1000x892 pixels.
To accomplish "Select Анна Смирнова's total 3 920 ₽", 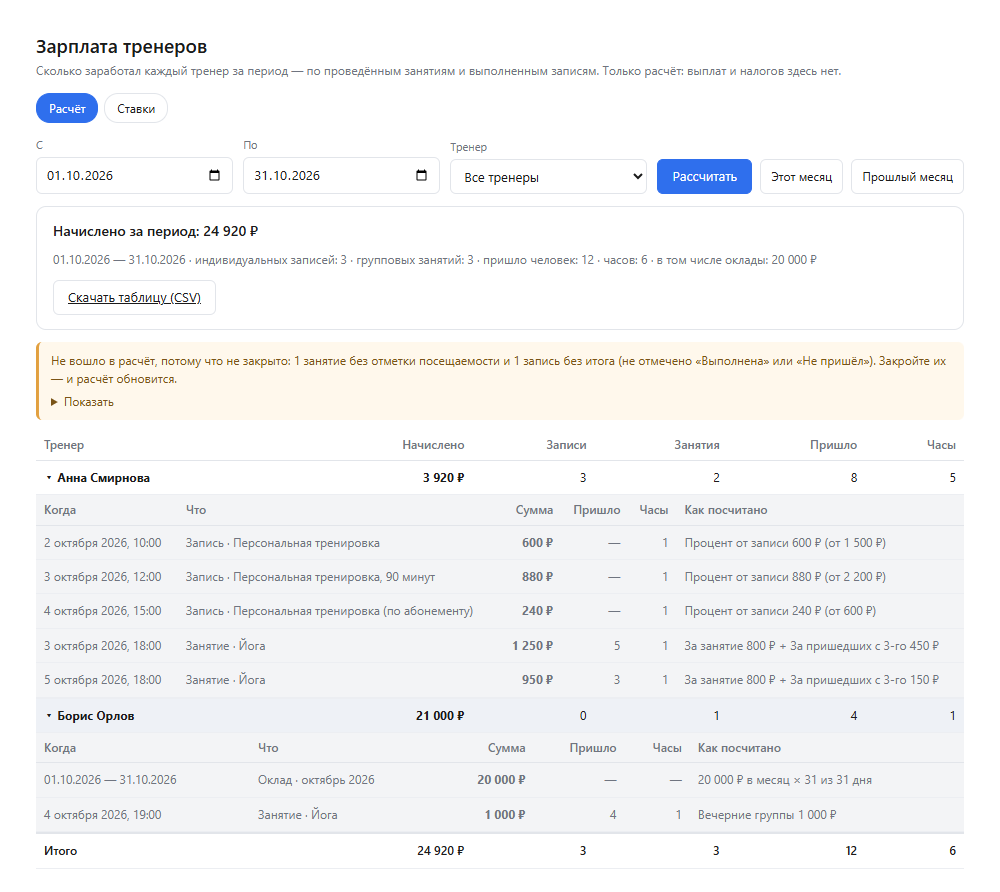I will point(443,478).
